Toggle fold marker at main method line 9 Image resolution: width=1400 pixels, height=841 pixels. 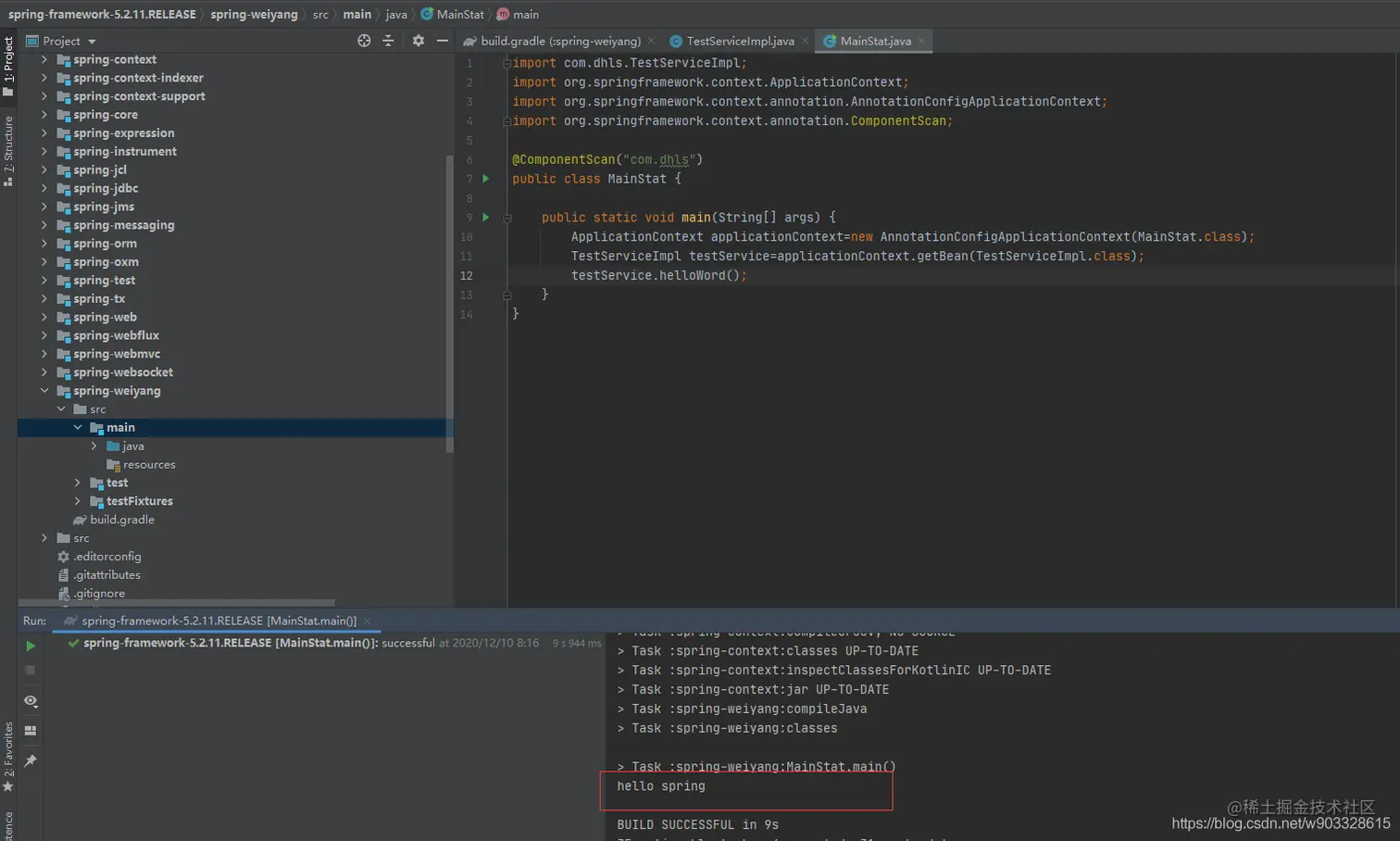pyautogui.click(x=506, y=218)
